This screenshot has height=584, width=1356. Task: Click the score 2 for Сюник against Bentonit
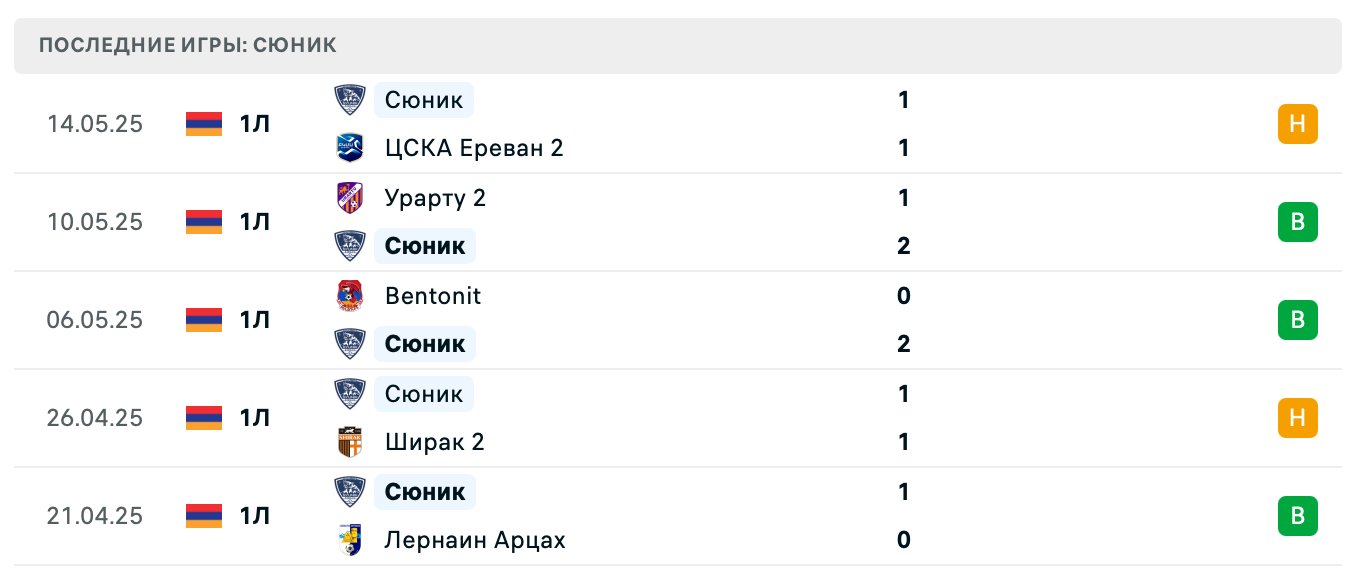(x=903, y=344)
